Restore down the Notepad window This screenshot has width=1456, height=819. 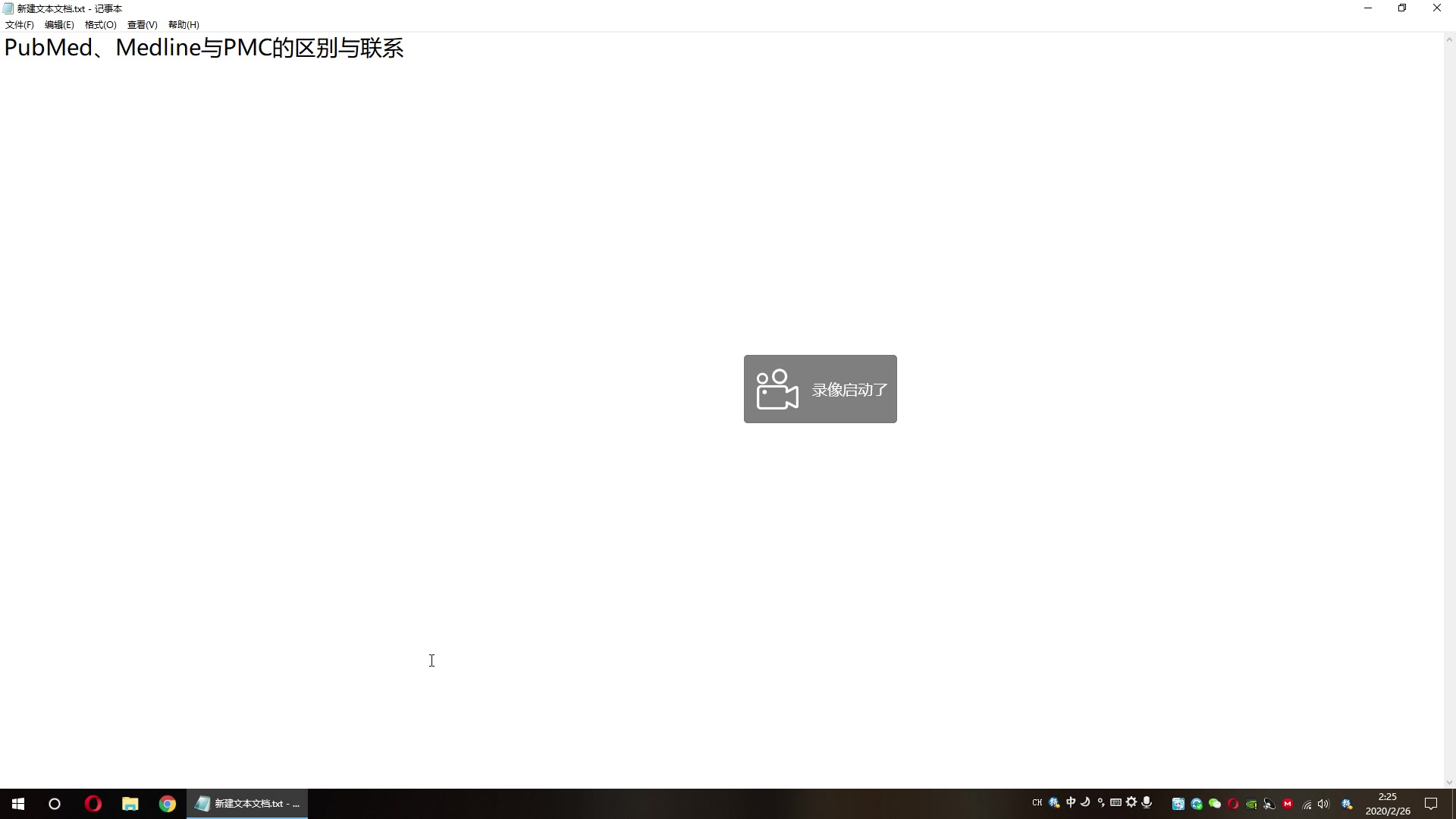[1402, 8]
